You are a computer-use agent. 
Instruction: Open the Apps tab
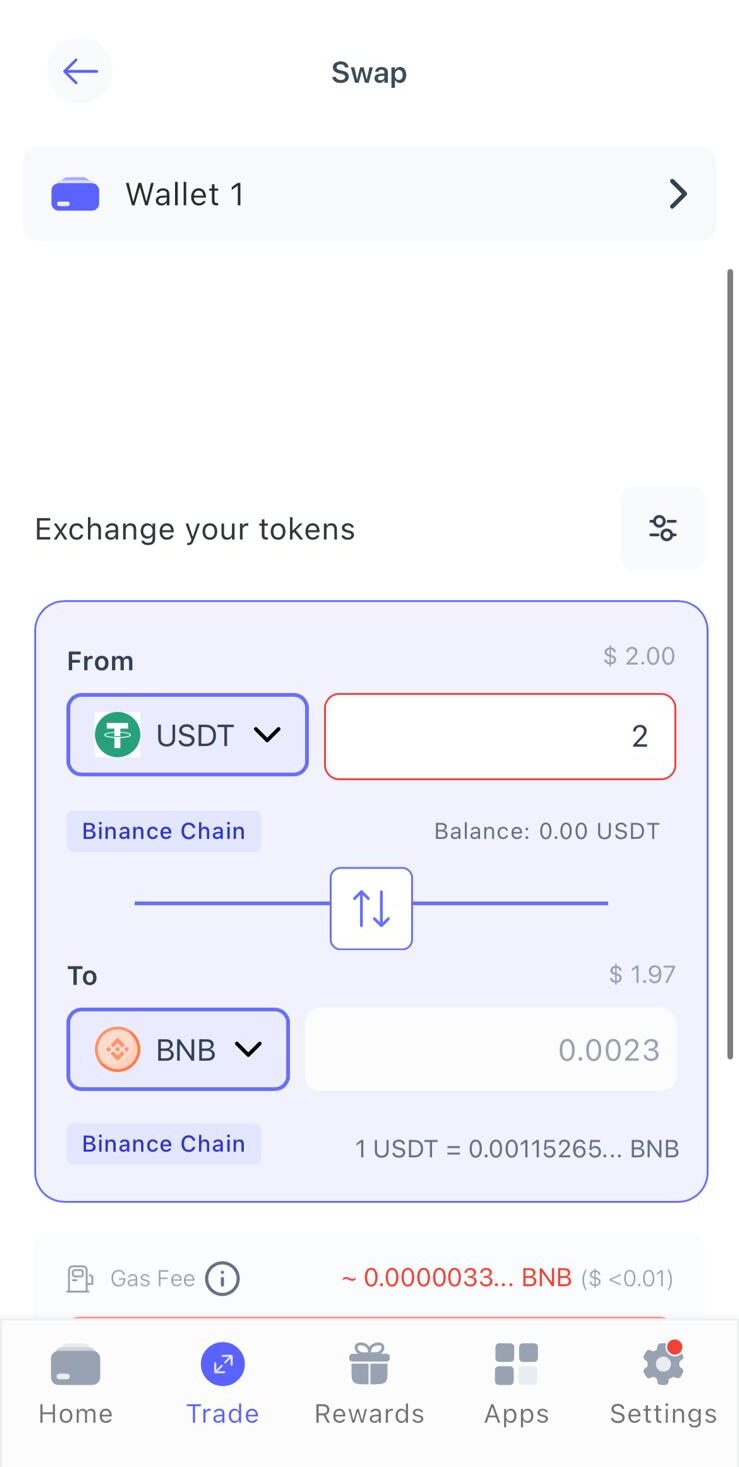(516, 1385)
